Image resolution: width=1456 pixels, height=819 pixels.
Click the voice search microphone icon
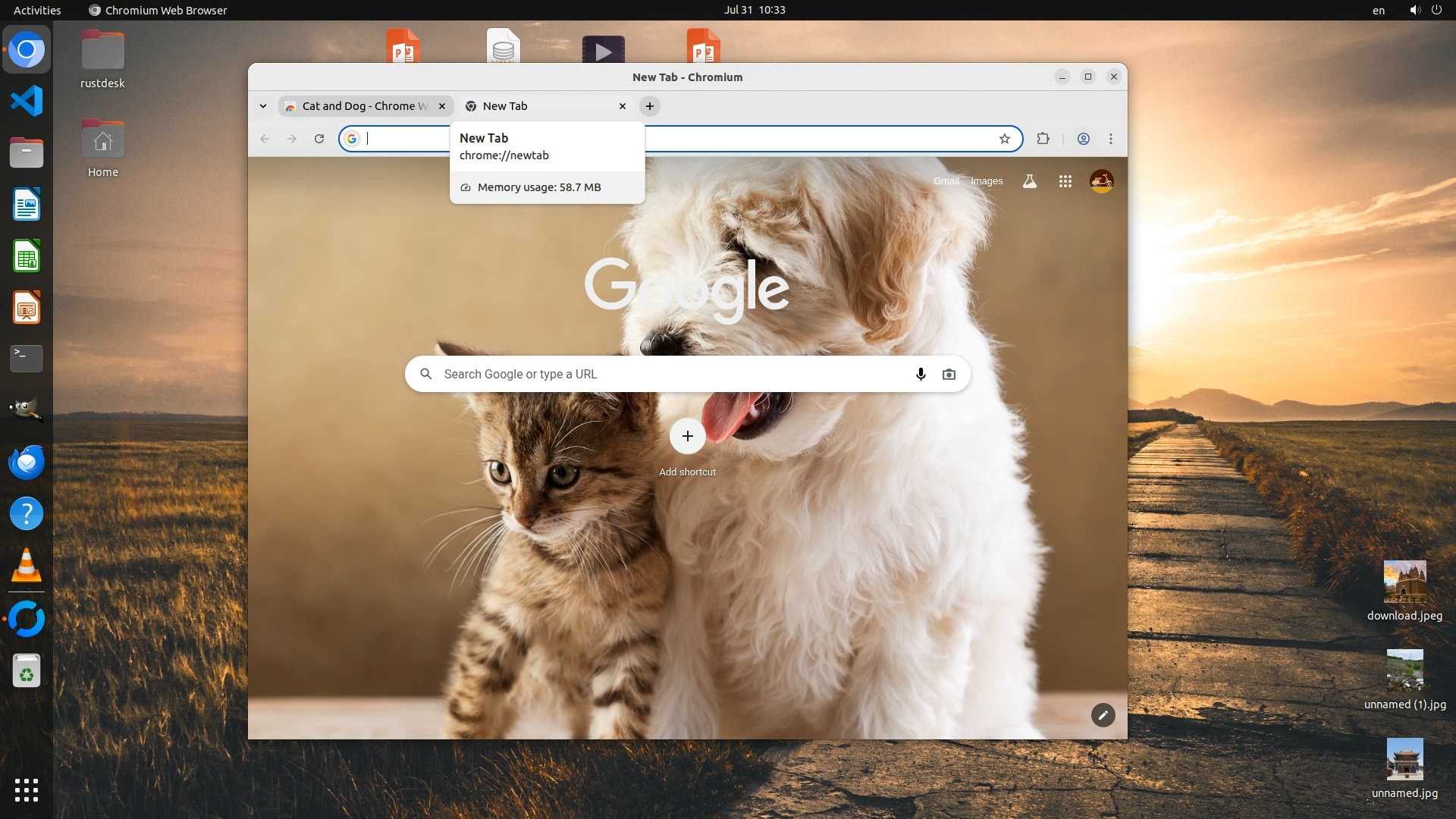click(921, 374)
